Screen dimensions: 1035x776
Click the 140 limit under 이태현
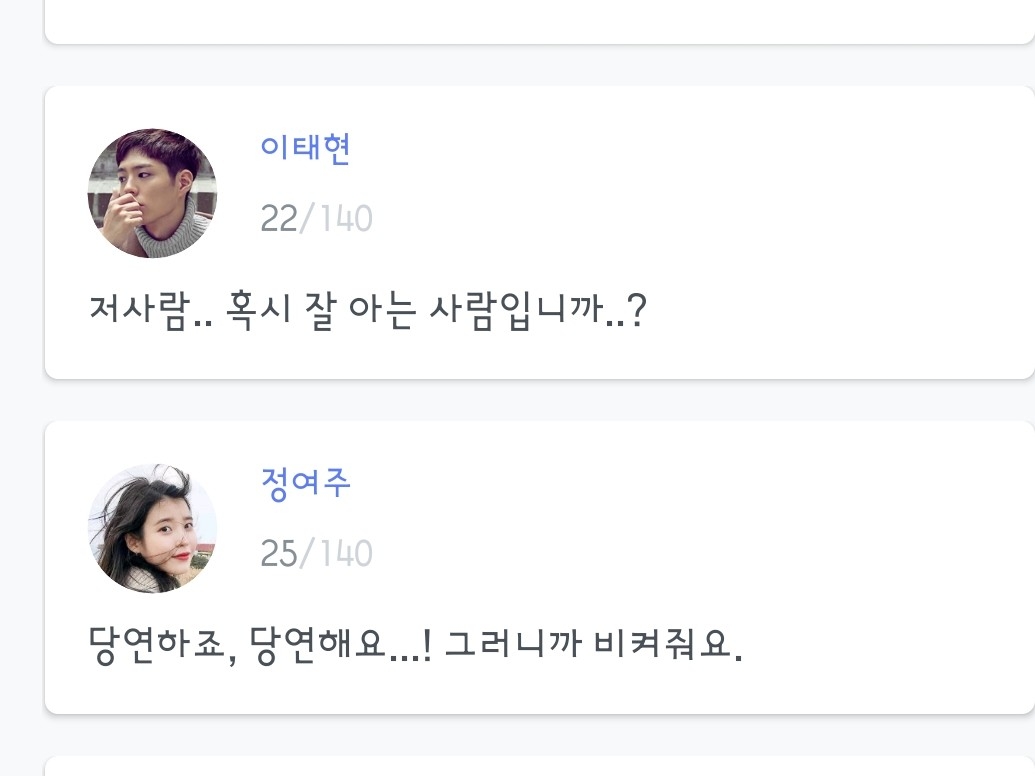pyautogui.click(x=344, y=218)
